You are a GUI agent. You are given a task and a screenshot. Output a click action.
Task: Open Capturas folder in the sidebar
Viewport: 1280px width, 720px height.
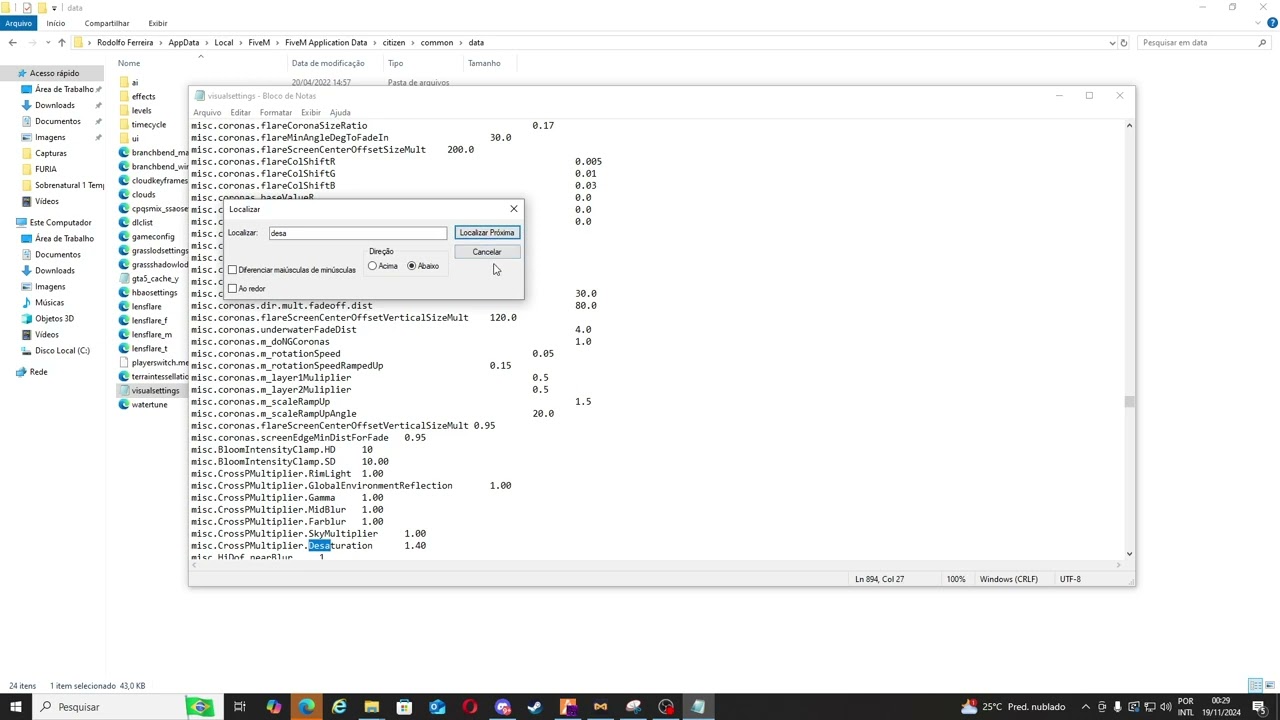pos(51,153)
